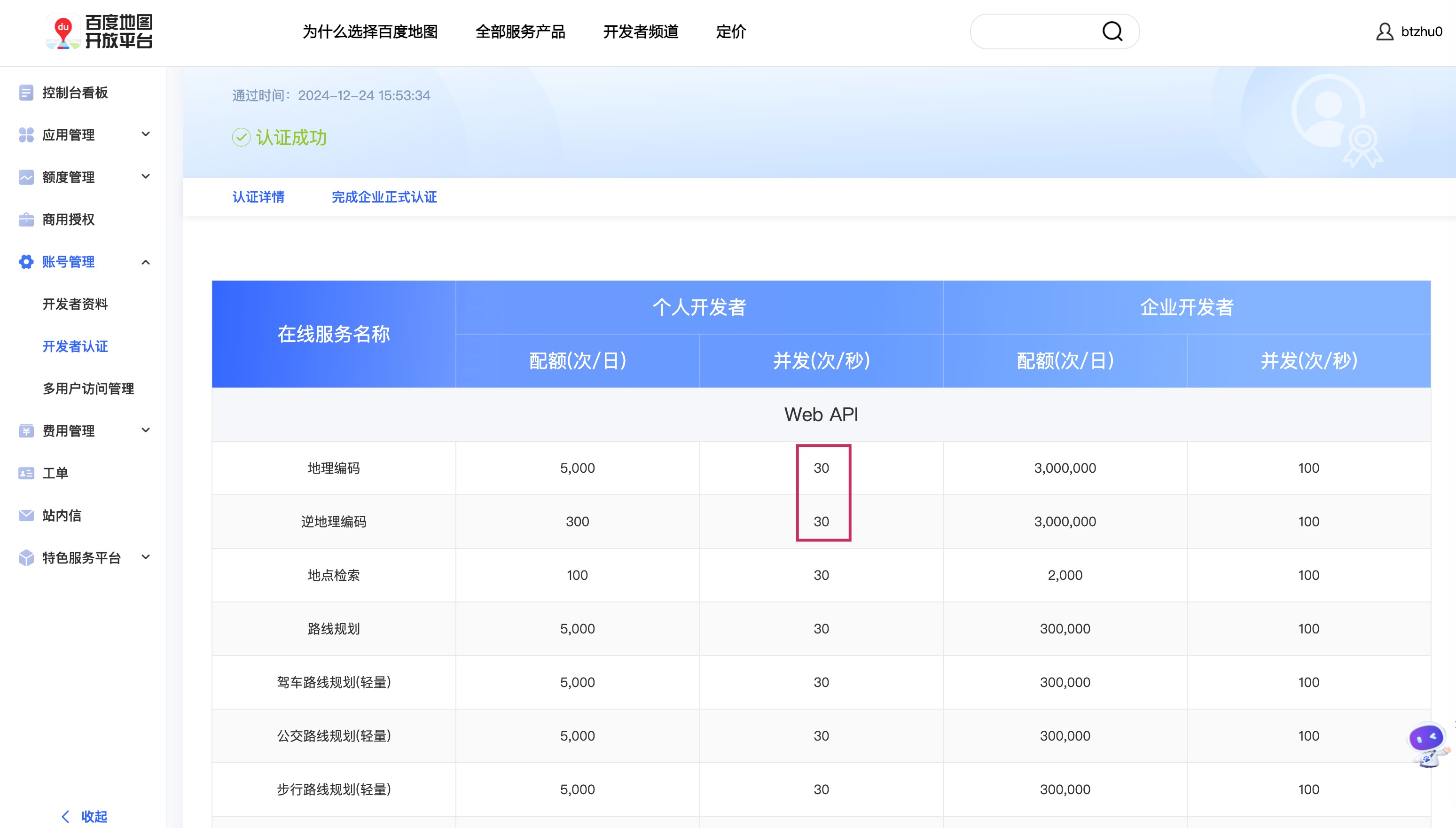Expand the 特色服务平台 menu chevron

[146, 557]
